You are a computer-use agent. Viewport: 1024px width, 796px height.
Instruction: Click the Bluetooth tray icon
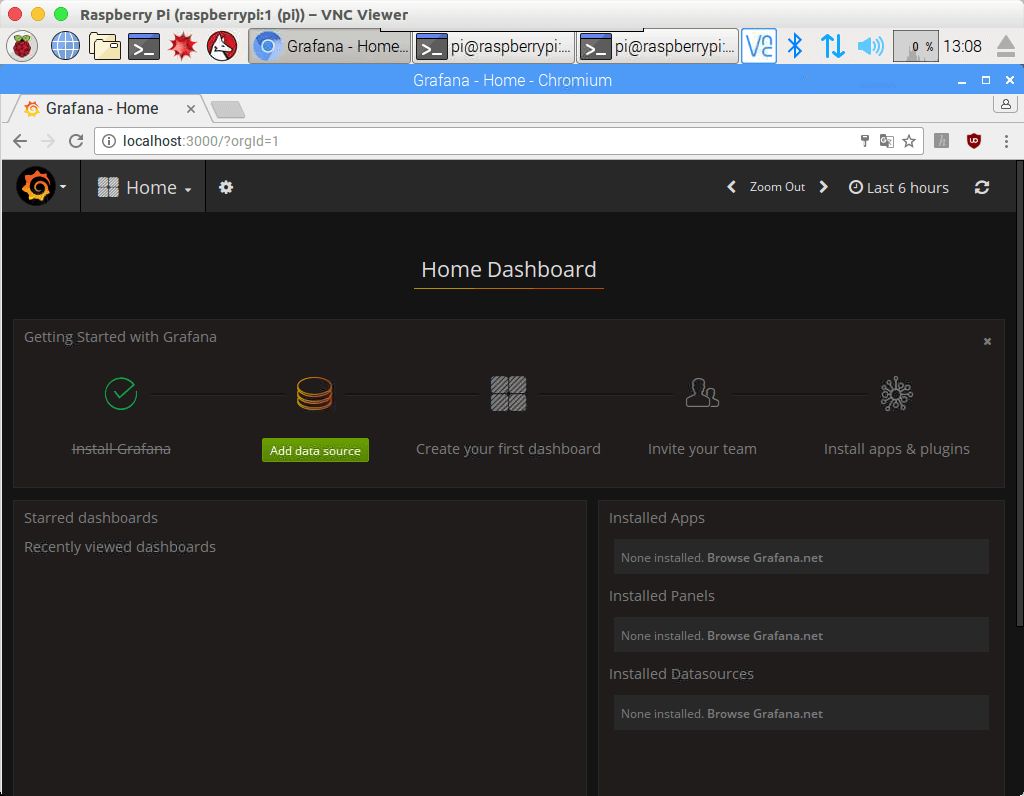(x=795, y=46)
